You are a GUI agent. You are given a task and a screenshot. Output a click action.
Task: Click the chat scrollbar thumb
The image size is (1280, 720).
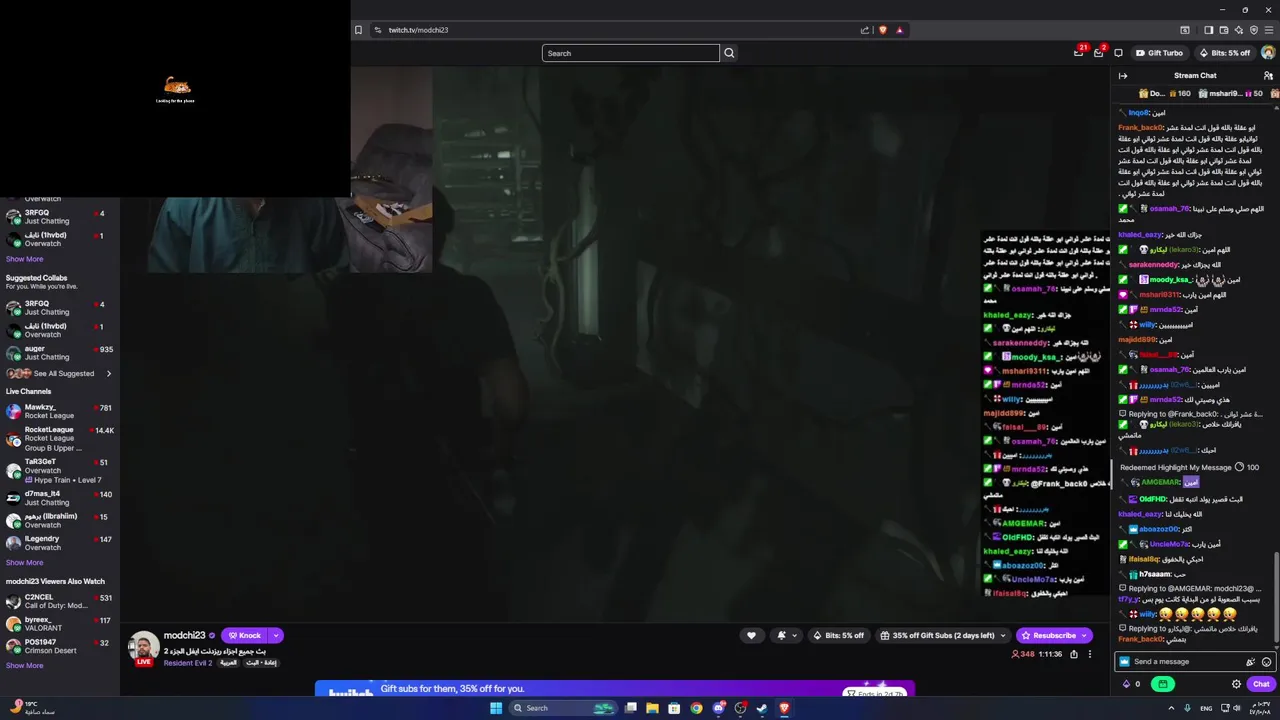coord(1276,600)
